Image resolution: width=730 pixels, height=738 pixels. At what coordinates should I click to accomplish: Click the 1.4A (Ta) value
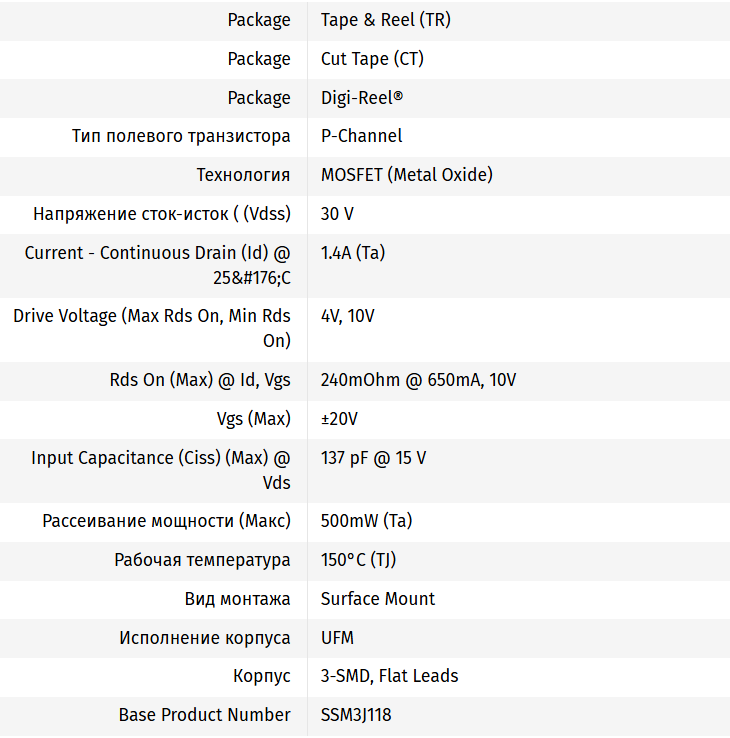coord(352,253)
